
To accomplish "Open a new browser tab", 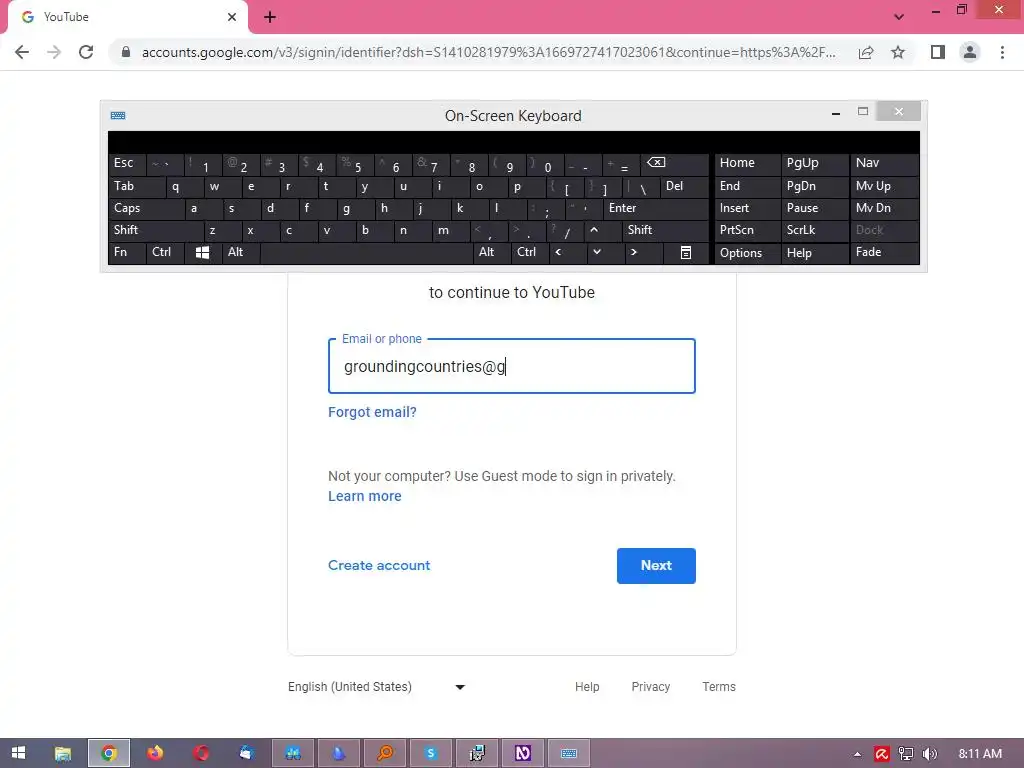I will point(270,17).
